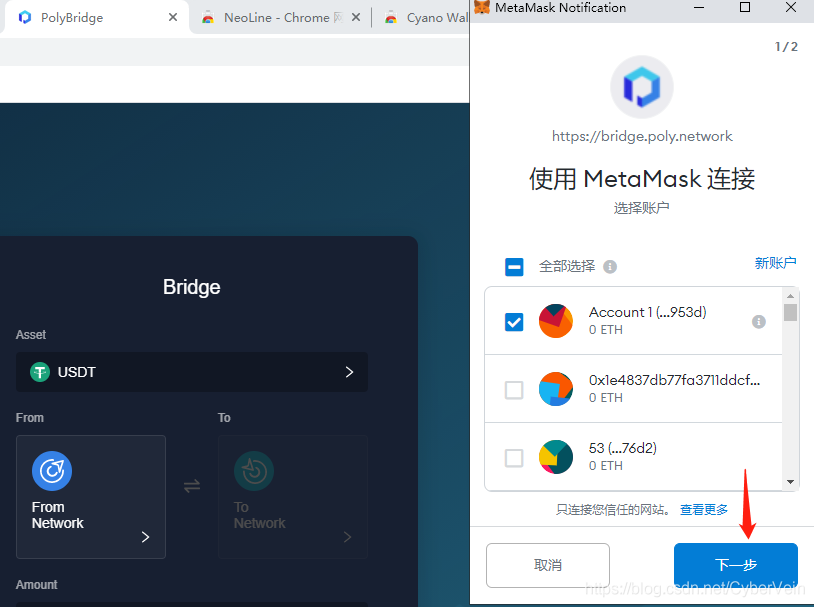Toggle the select all accounts checkbox

[514, 267]
